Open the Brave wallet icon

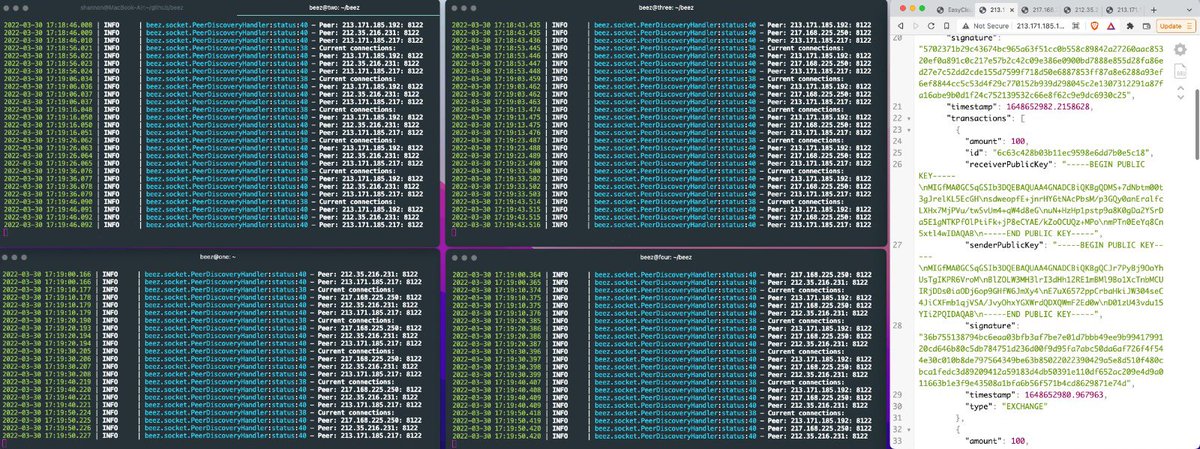[x=1147, y=26]
